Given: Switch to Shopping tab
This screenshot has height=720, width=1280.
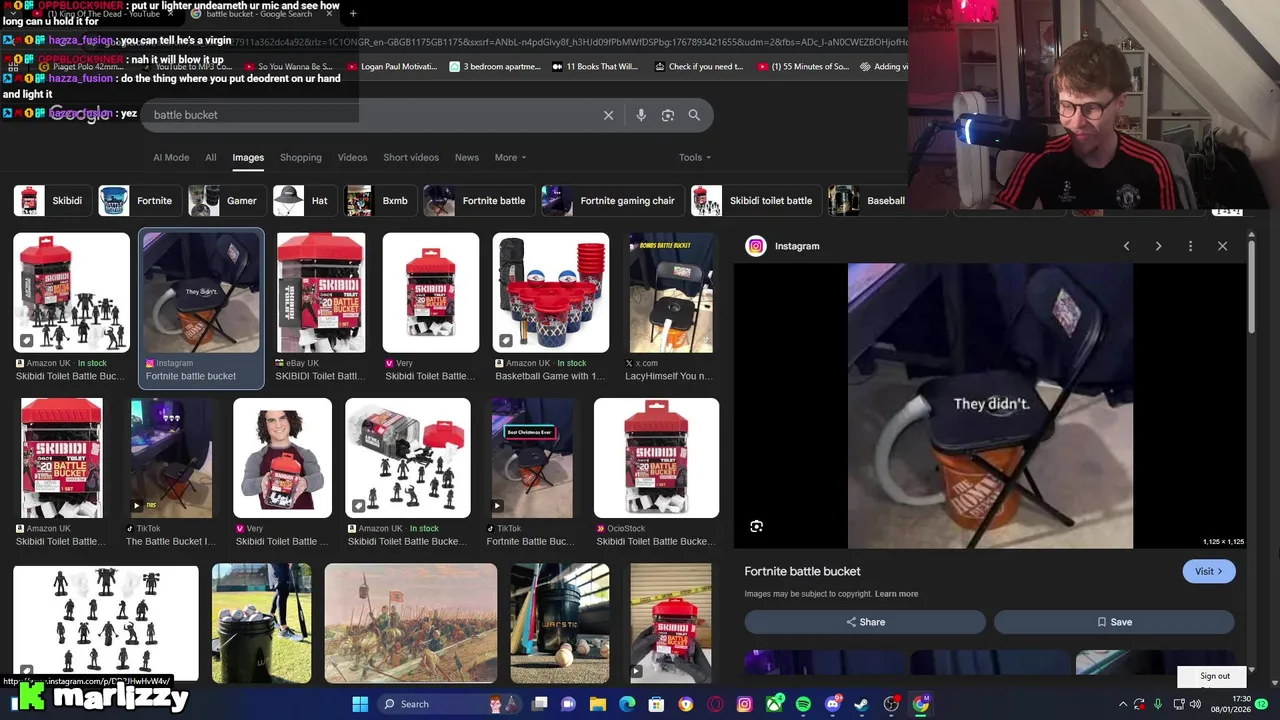Looking at the screenshot, I should click(x=301, y=157).
